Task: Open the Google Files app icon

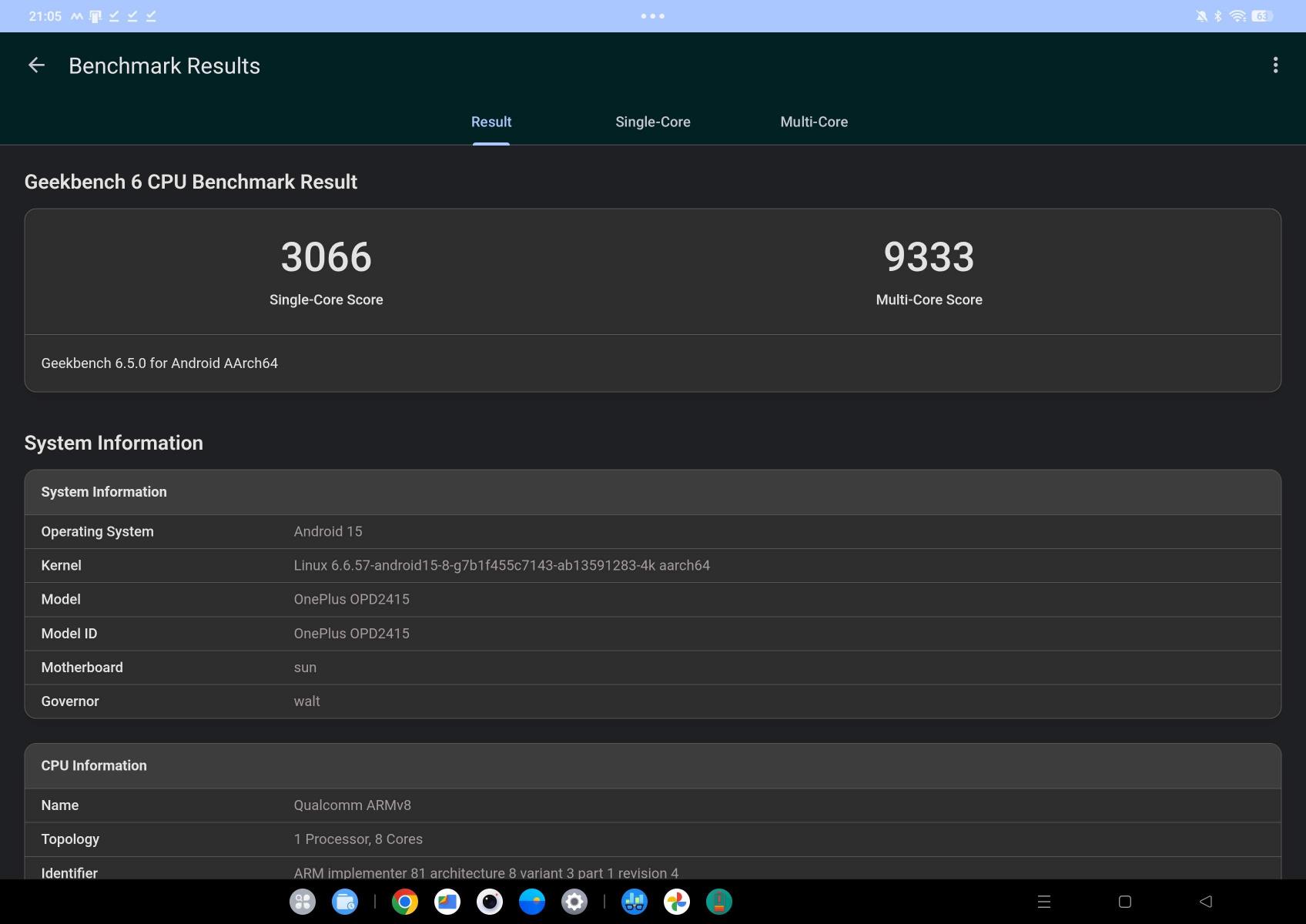Action: point(447,902)
